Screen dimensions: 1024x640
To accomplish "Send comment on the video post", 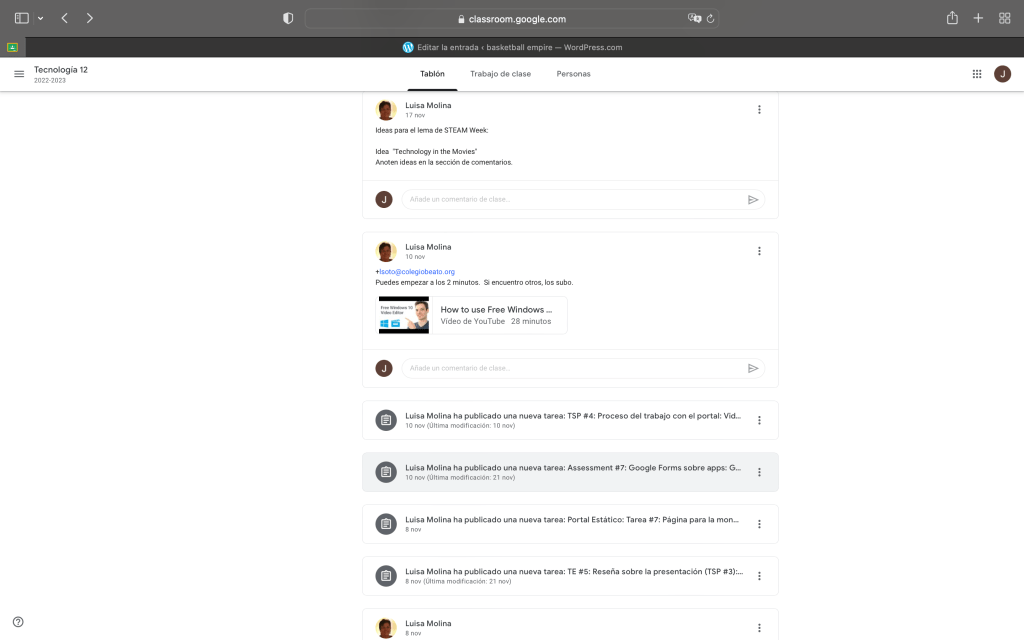I will coord(753,368).
